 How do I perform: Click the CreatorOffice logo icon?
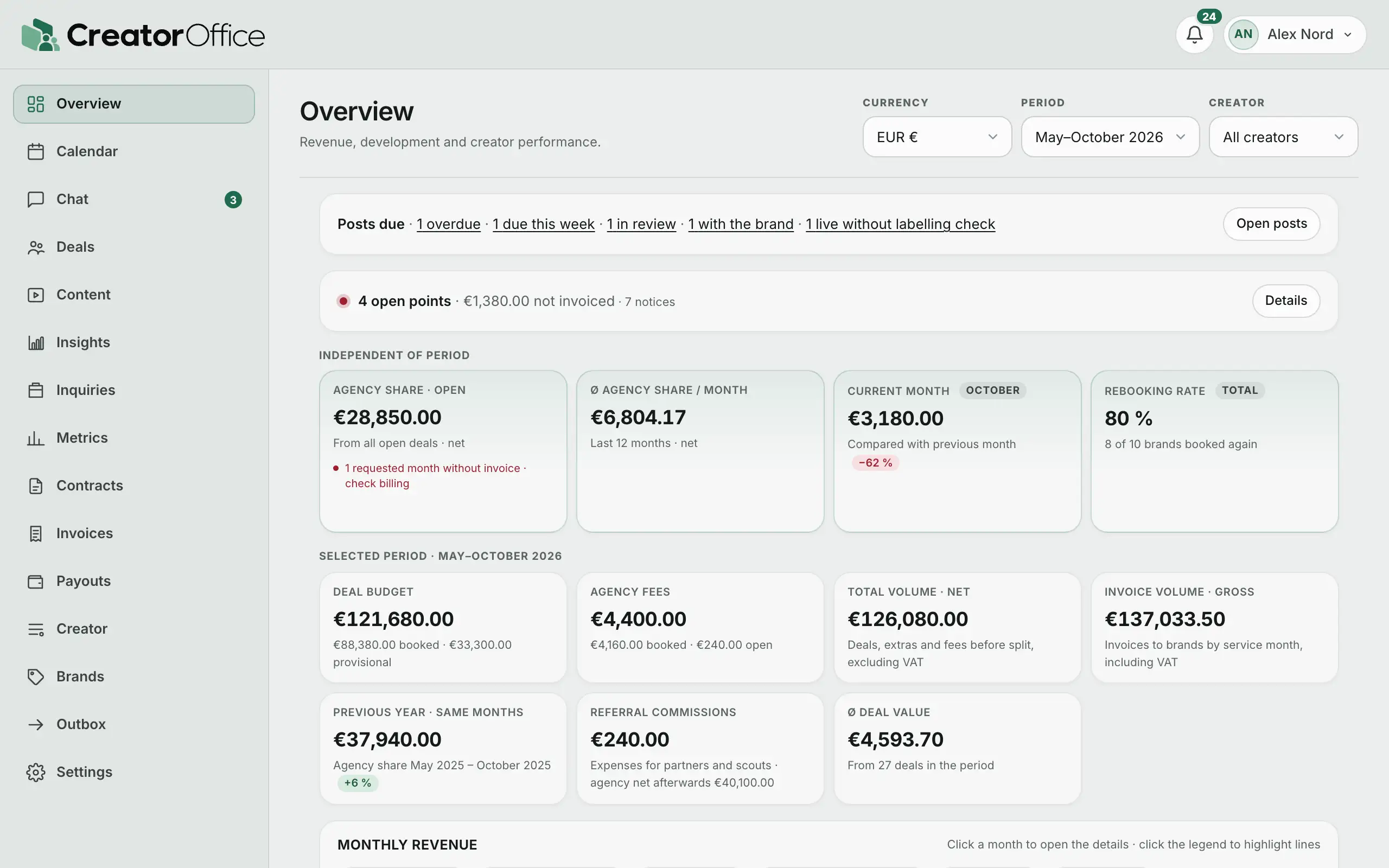coord(40,35)
